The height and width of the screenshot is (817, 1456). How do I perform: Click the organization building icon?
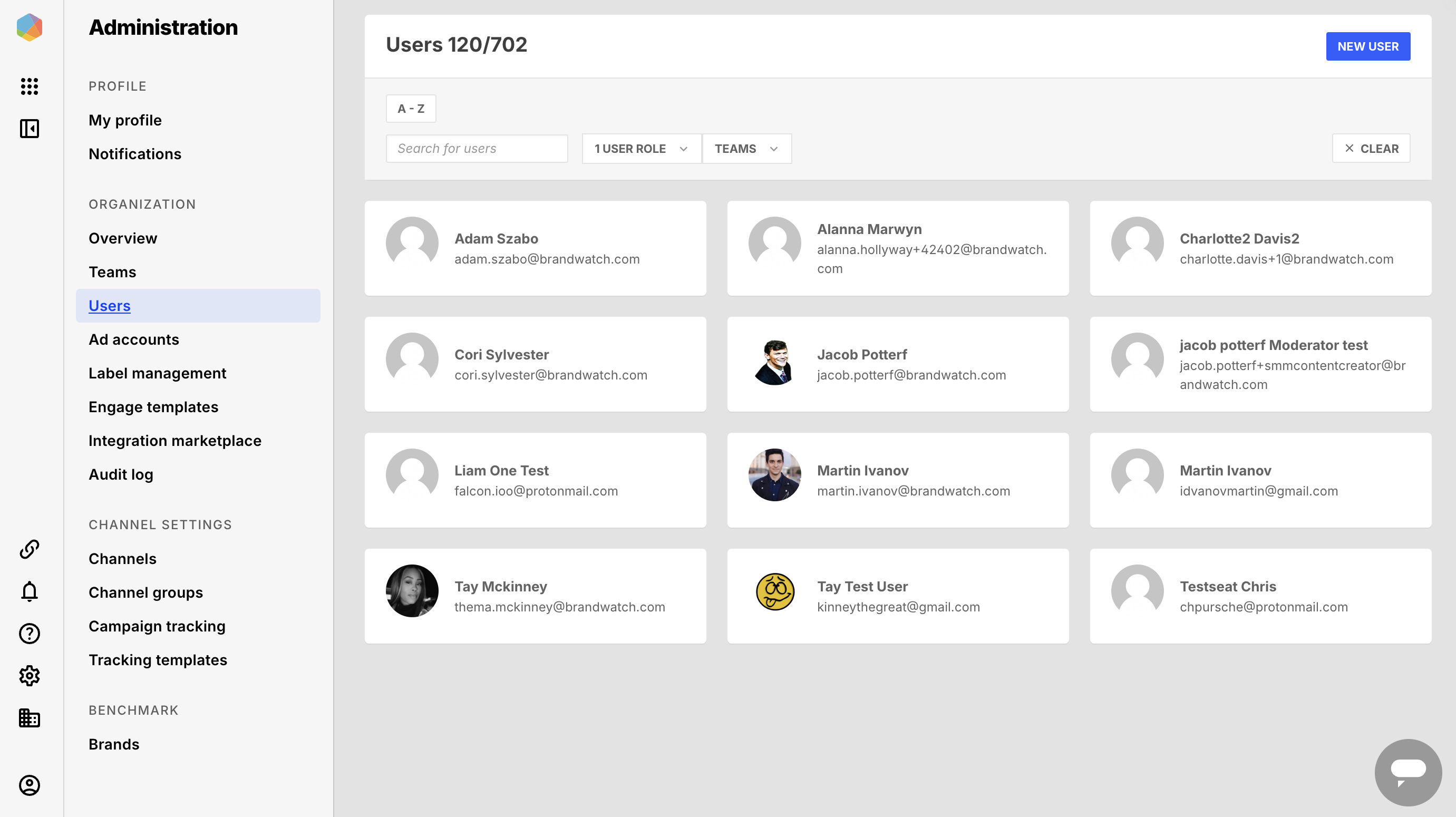pyautogui.click(x=30, y=718)
